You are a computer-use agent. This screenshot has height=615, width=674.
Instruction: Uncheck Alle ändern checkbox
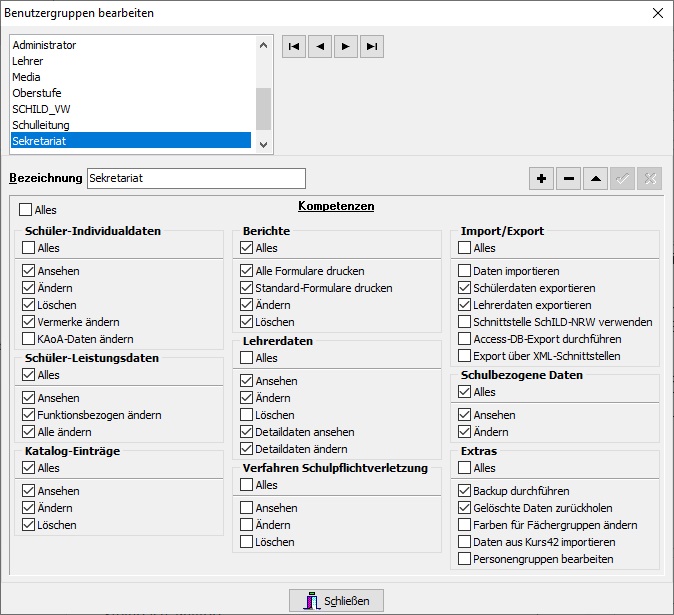pyautogui.click(x=28, y=431)
